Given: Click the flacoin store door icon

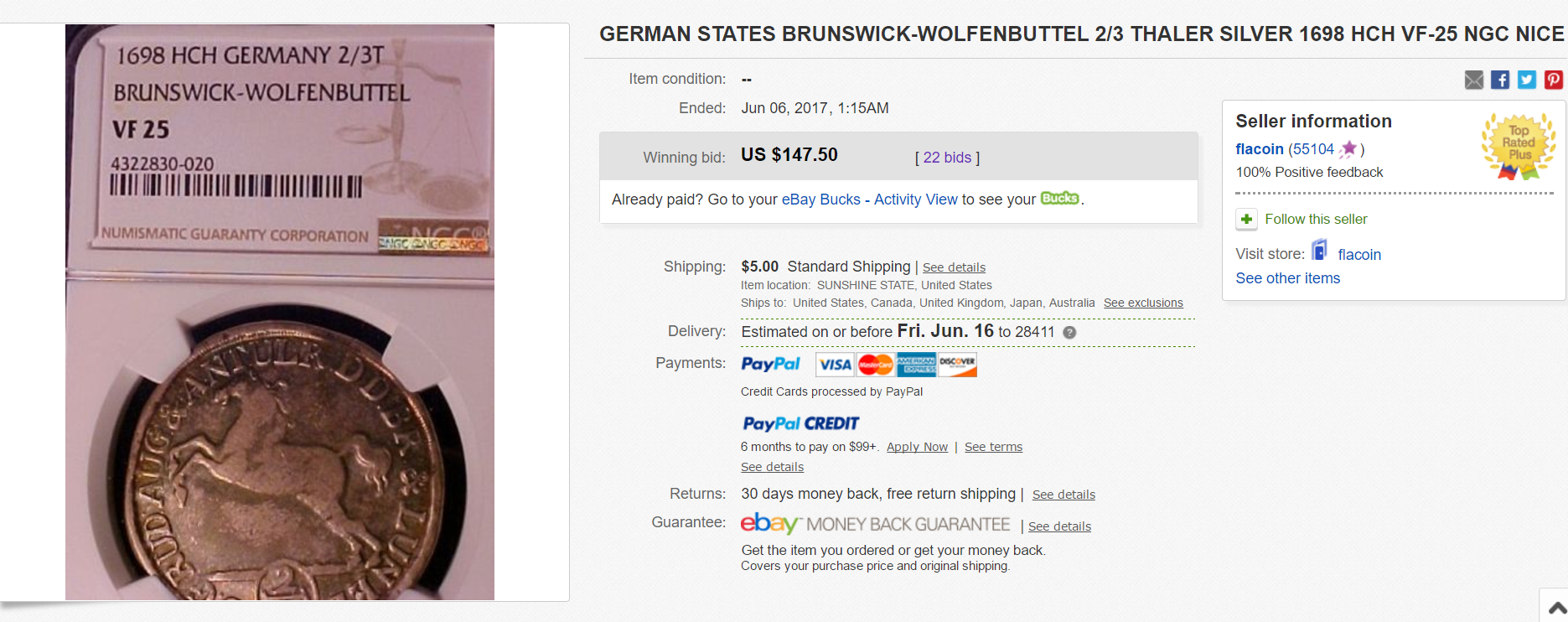Looking at the screenshot, I should [1320, 251].
